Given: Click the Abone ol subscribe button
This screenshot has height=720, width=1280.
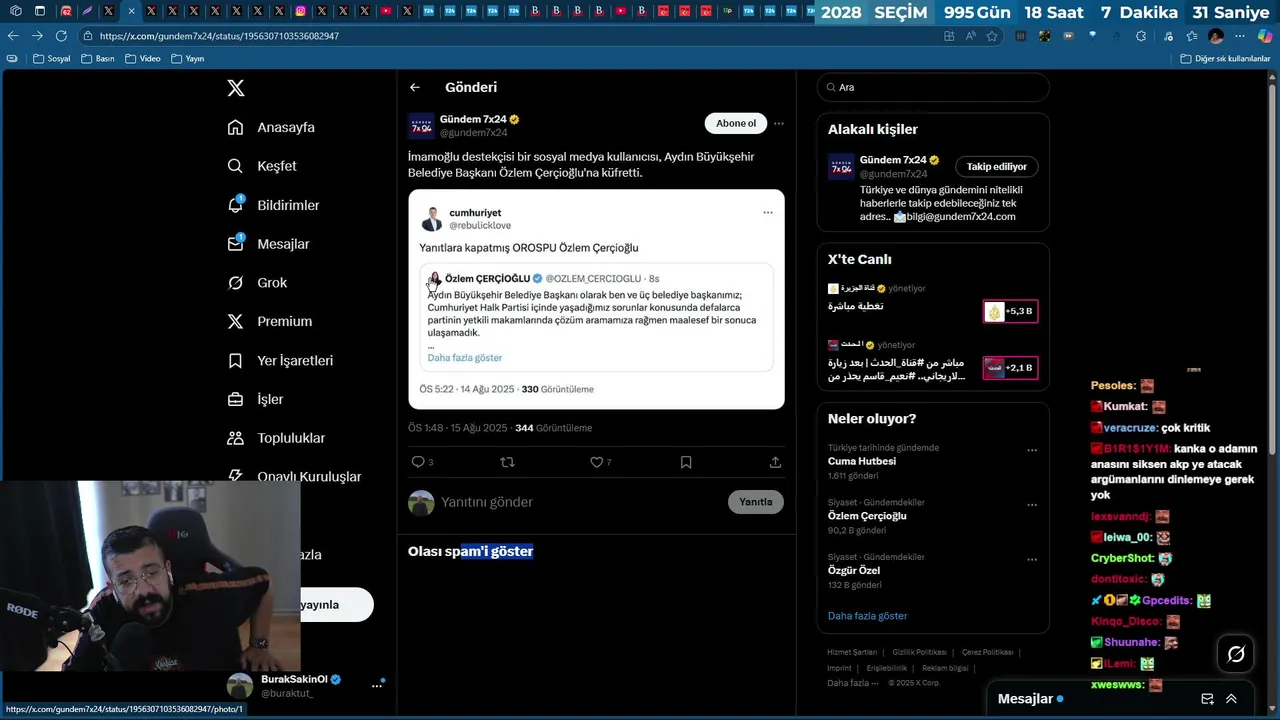Looking at the screenshot, I should pyautogui.click(x=736, y=123).
